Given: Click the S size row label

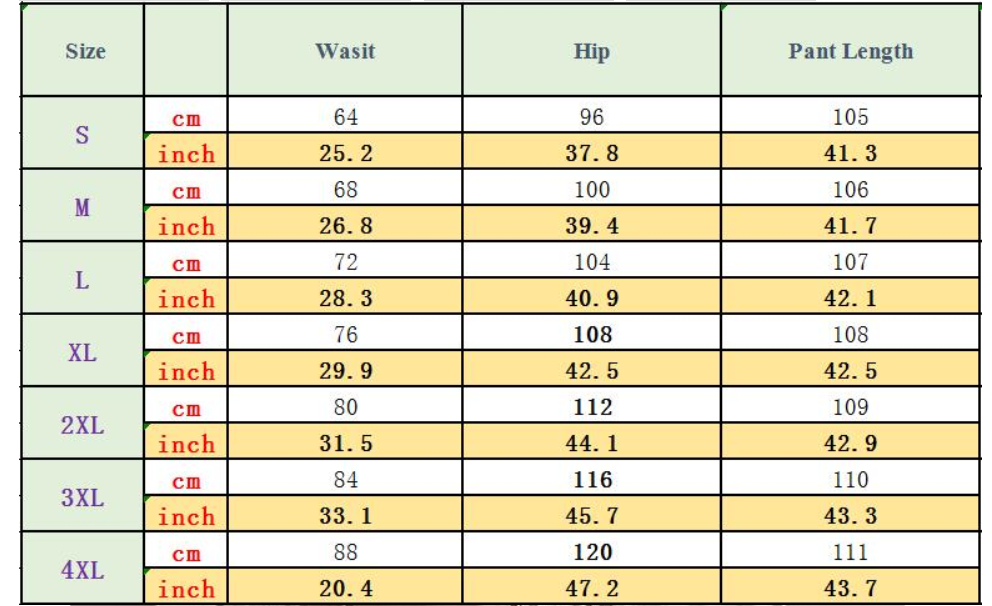Looking at the screenshot, I should click(83, 134).
